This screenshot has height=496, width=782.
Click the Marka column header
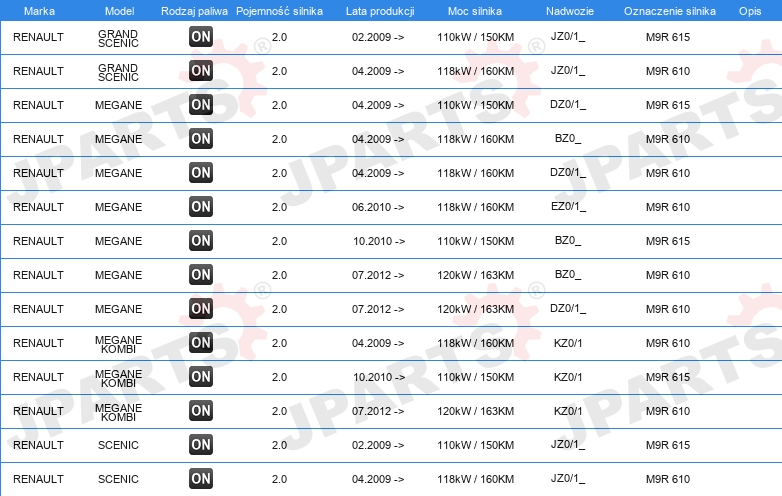(x=39, y=11)
